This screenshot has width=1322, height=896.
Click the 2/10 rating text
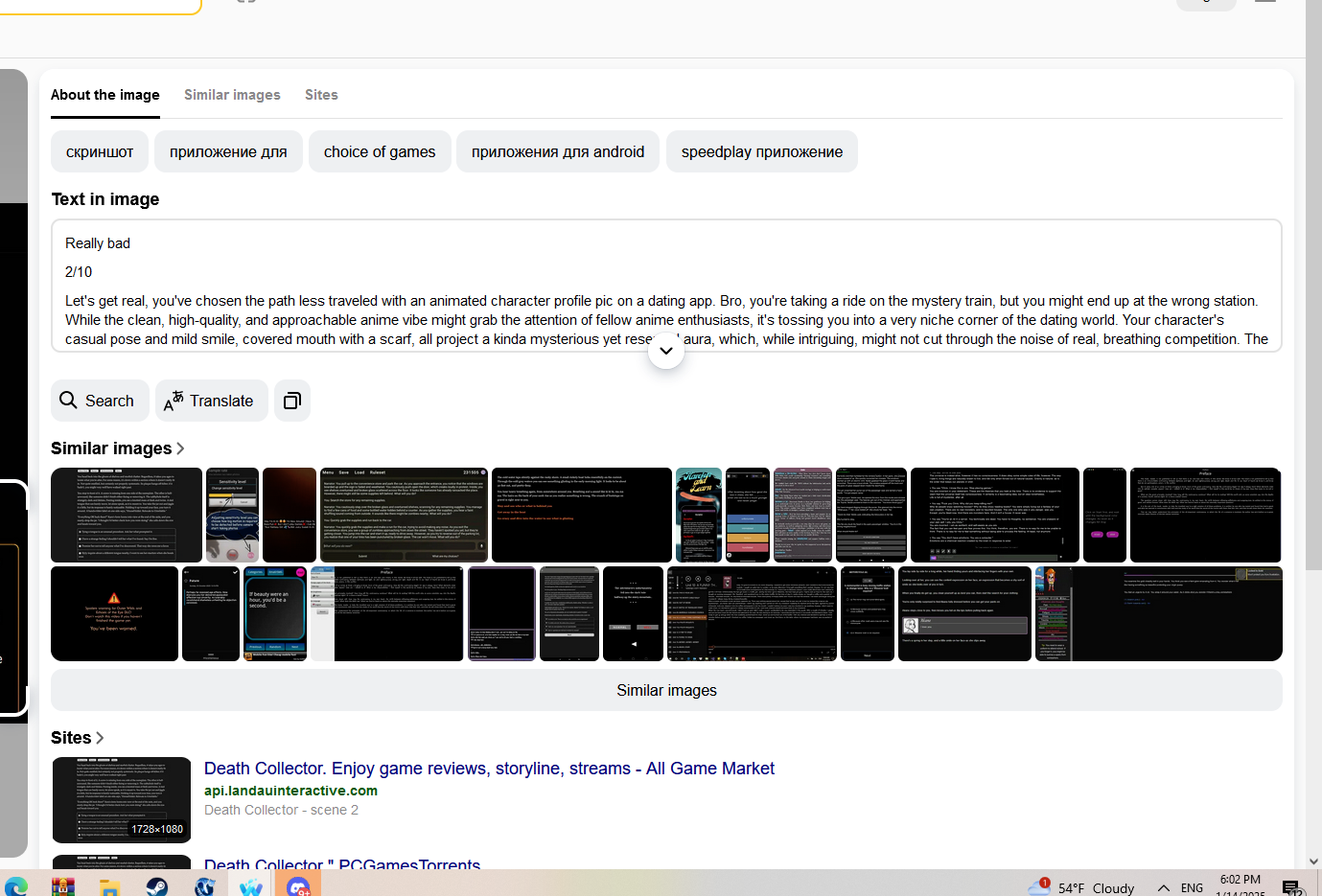pos(79,272)
